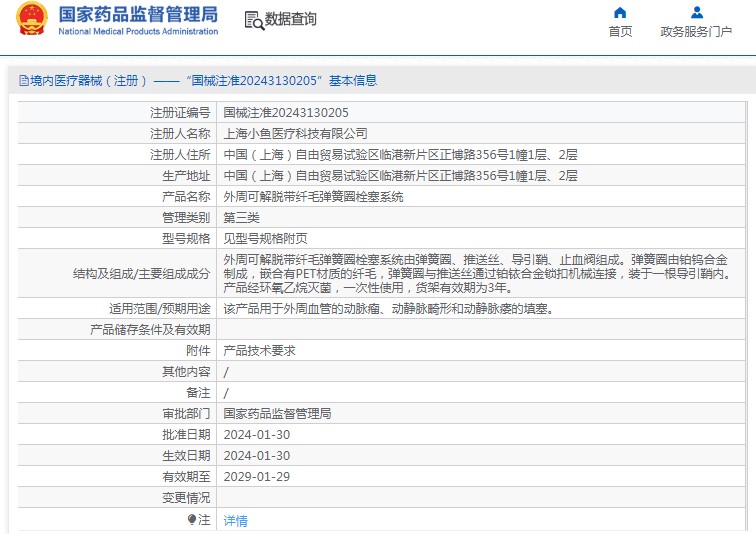Click the 有效期至 row label
This screenshot has width=756, height=534.
pos(186,477)
